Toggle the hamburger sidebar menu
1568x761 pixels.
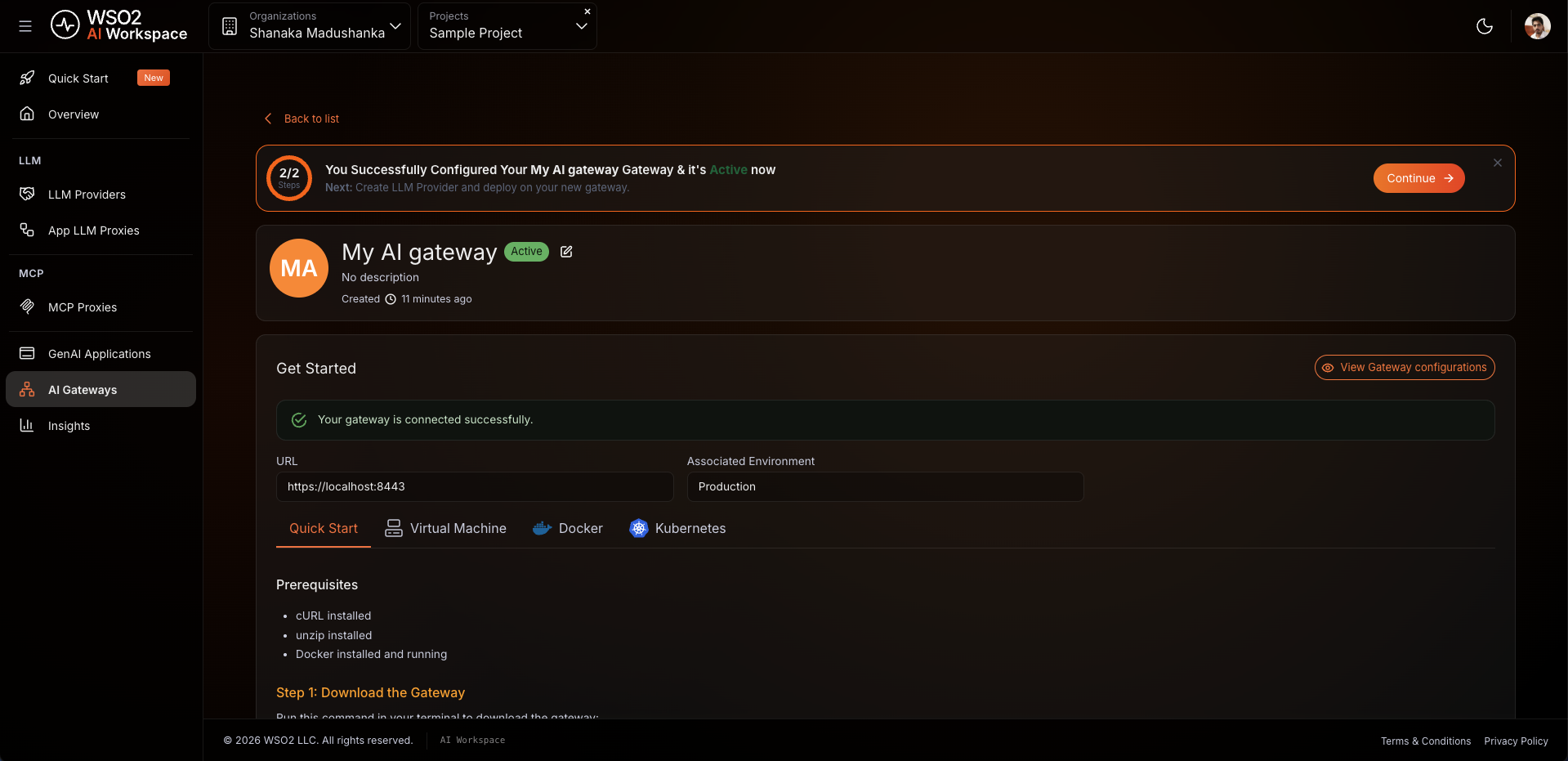[x=25, y=26]
